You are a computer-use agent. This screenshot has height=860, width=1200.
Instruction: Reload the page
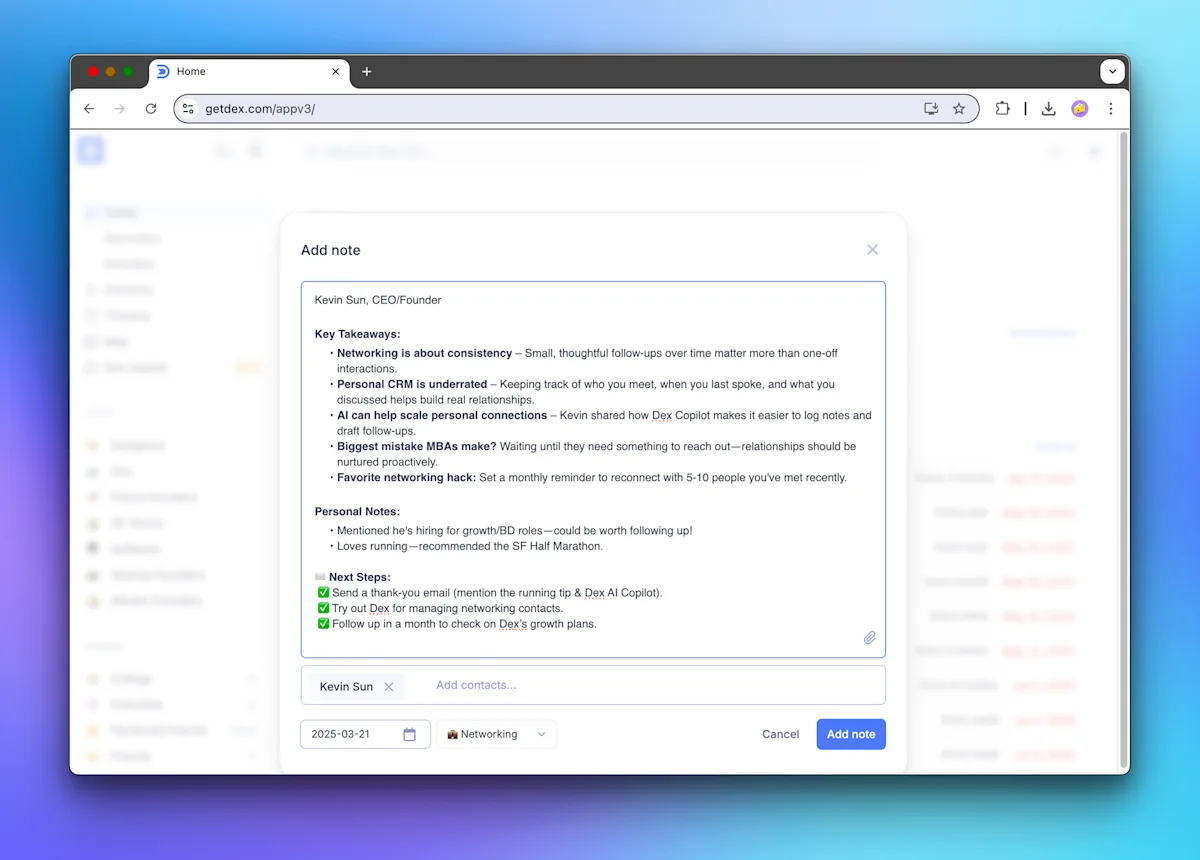pos(151,109)
